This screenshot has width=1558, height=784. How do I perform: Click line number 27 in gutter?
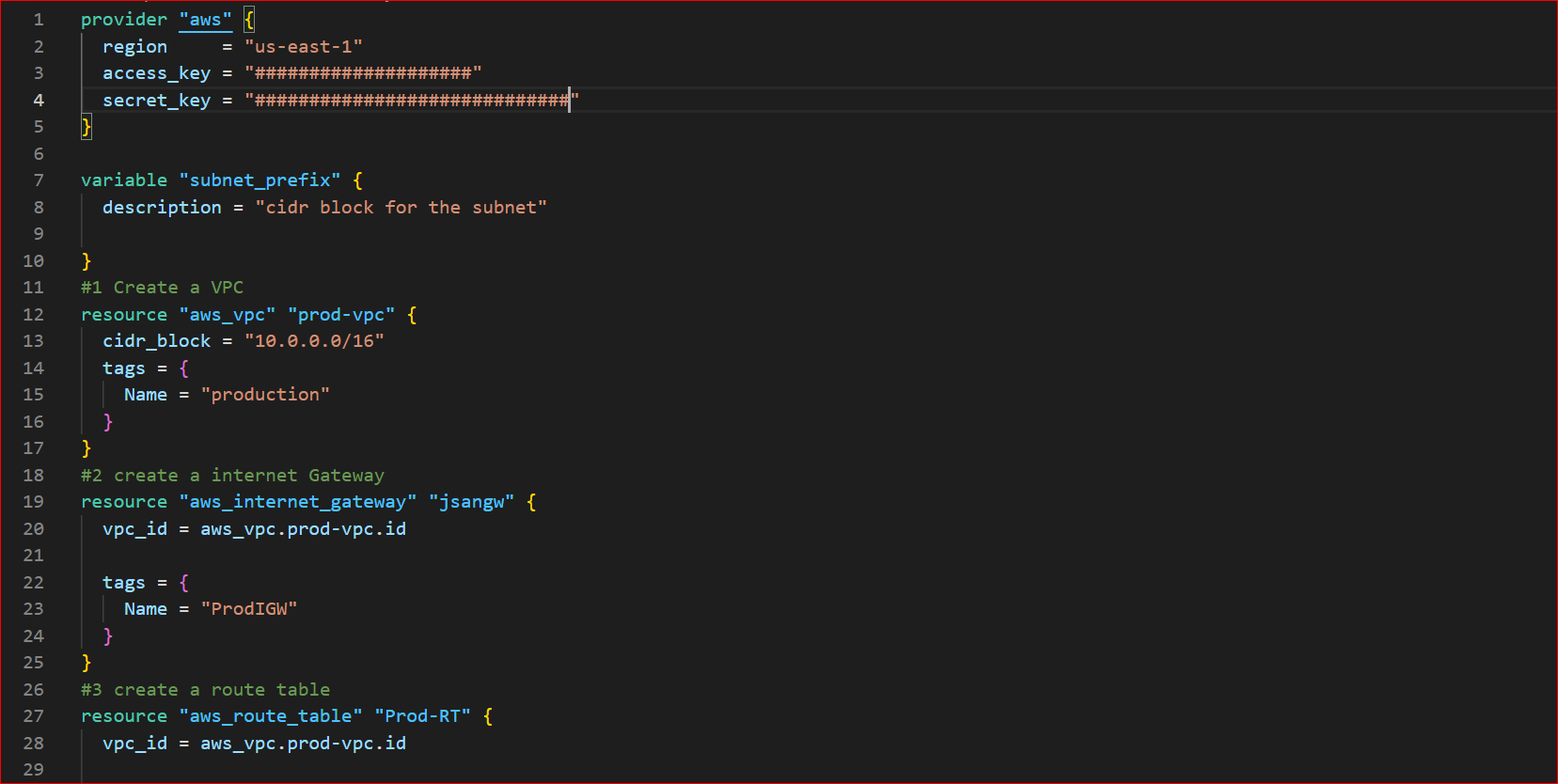tap(34, 715)
